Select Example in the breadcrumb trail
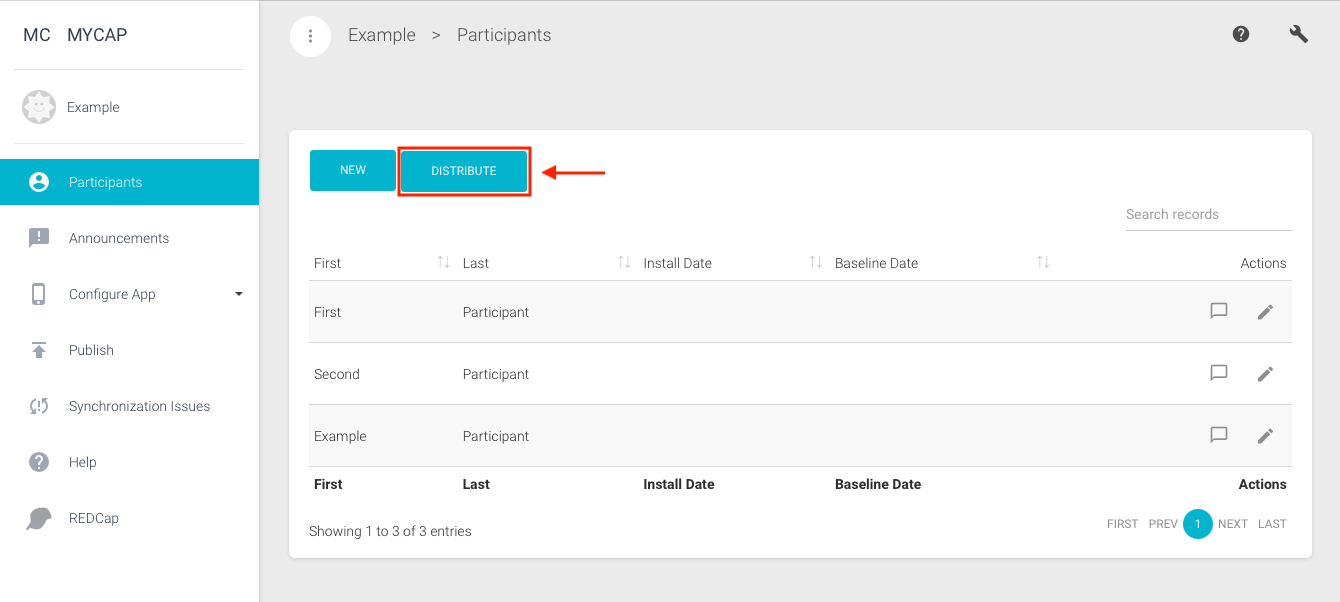The image size is (1340, 602). point(381,35)
